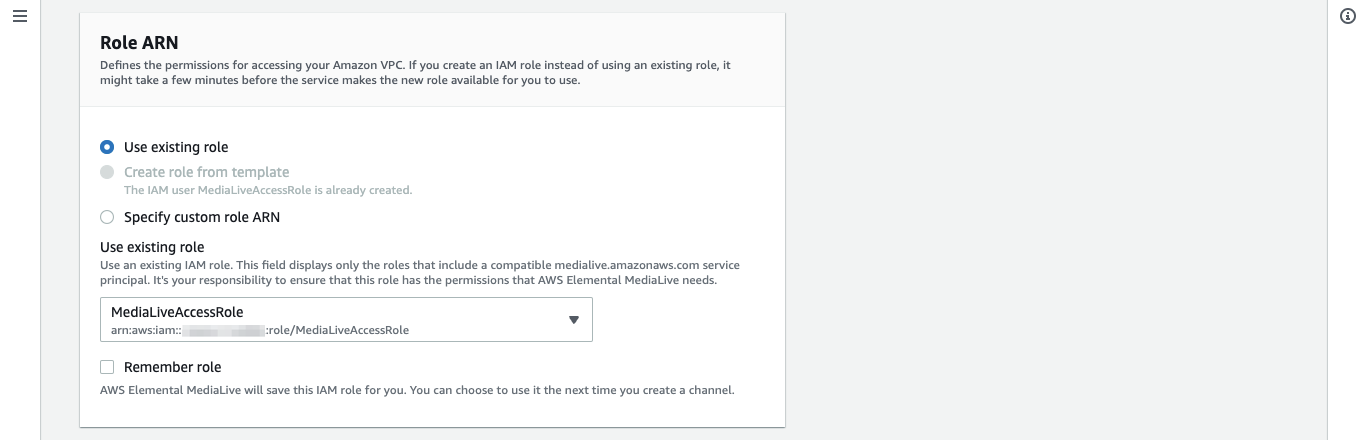1368x440 pixels.
Task: Open the MediaLiveAccessRole role dropdown
Action: pyautogui.click(x=346, y=319)
